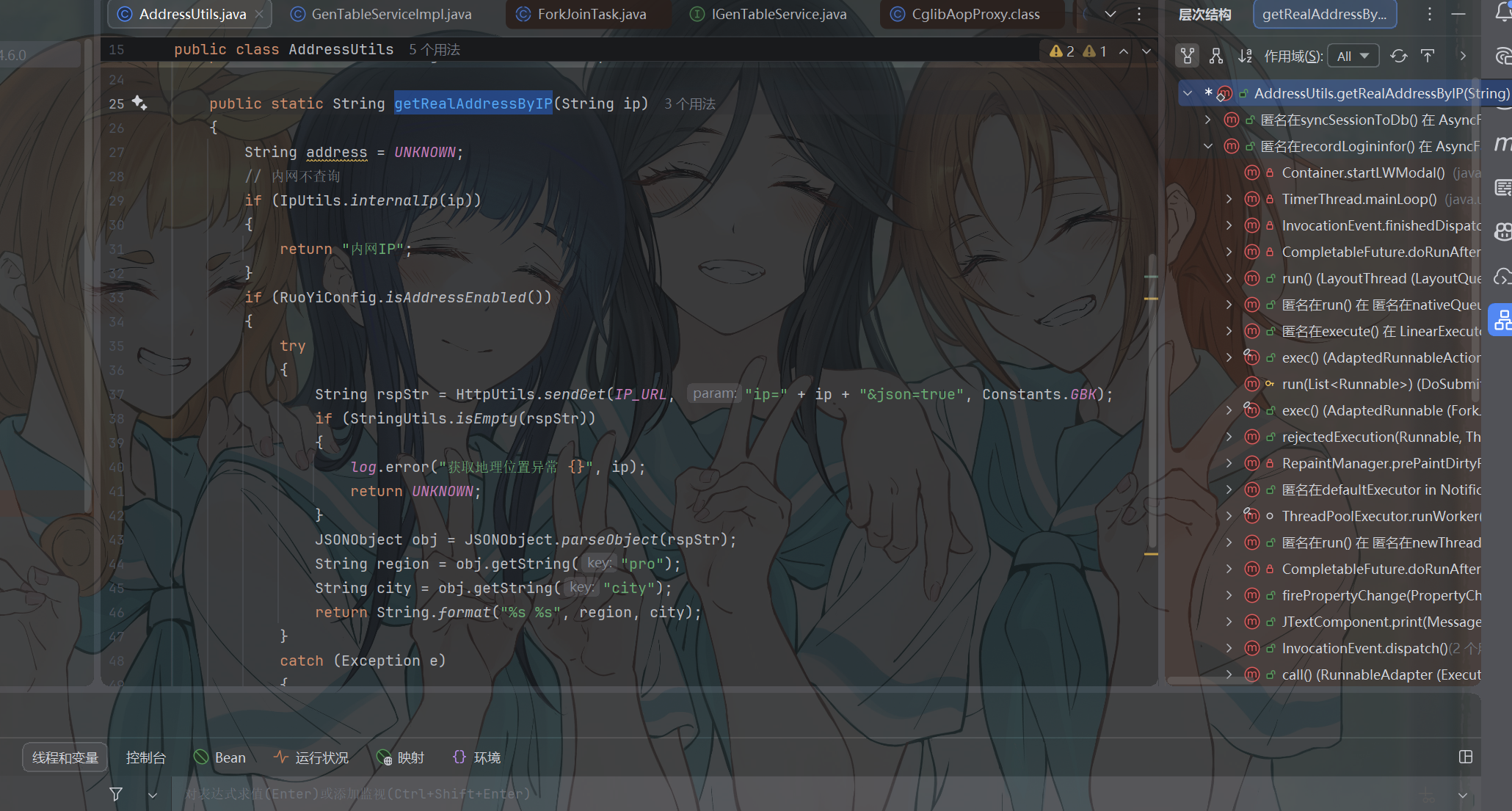Collapse AddressUtils.getRealAddressByIP root node
Screen dimensions: 1512x811
(1188, 93)
